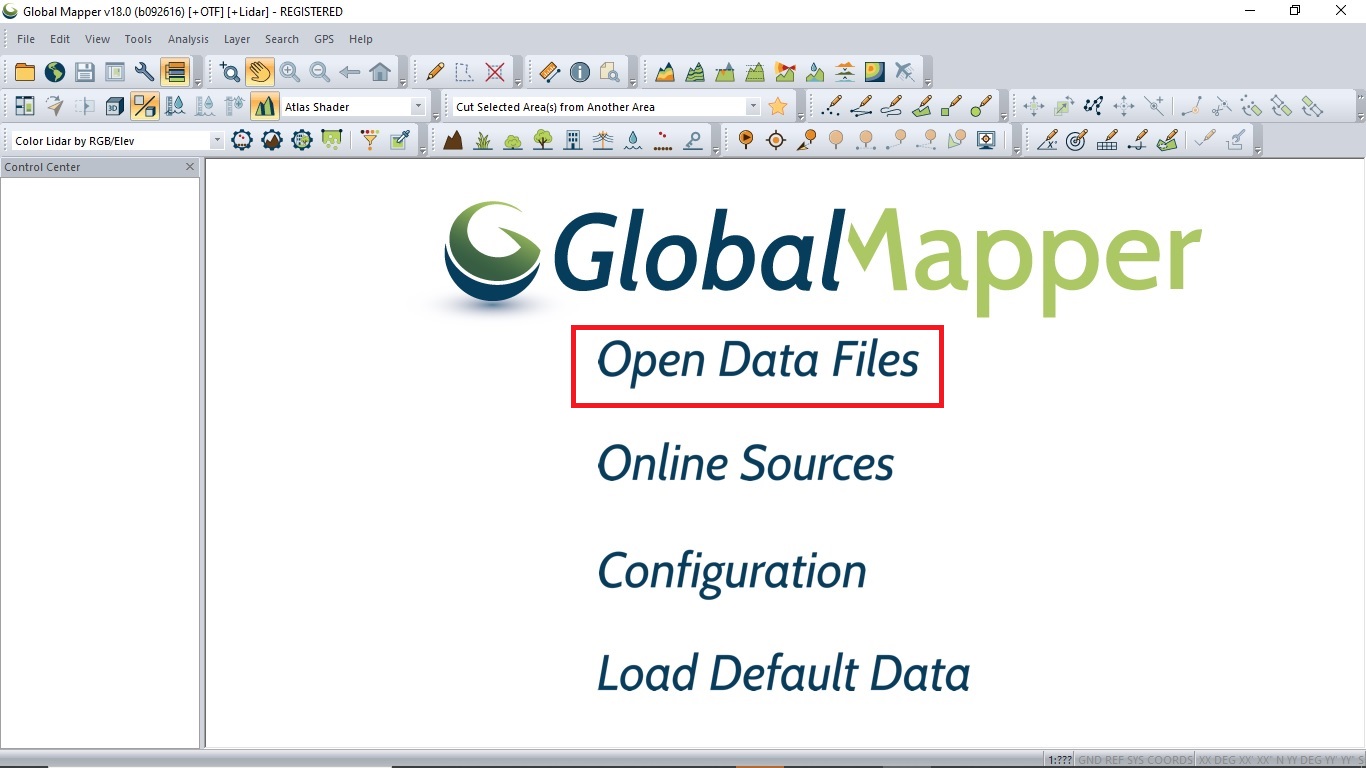This screenshot has width=1366, height=768.
Task: Toggle the favorite star for digitizer operations
Action: 778,105
